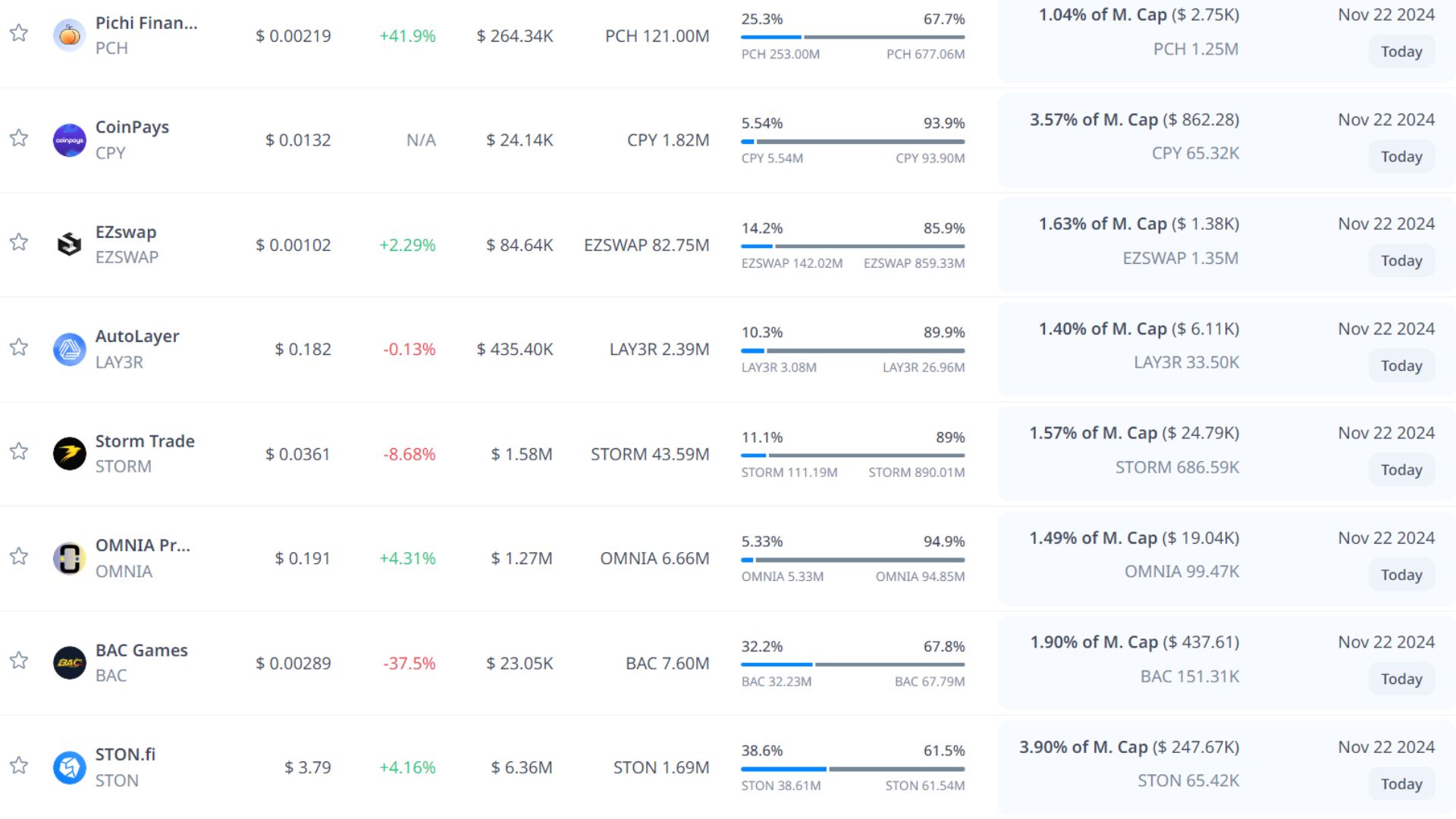The image size is (1456, 819).
Task: Click the BAC Games logo icon
Action: coord(69,663)
